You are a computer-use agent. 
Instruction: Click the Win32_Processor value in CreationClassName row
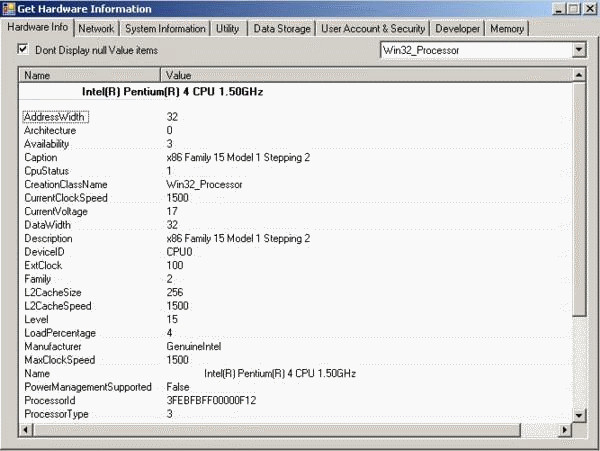pos(204,184)
